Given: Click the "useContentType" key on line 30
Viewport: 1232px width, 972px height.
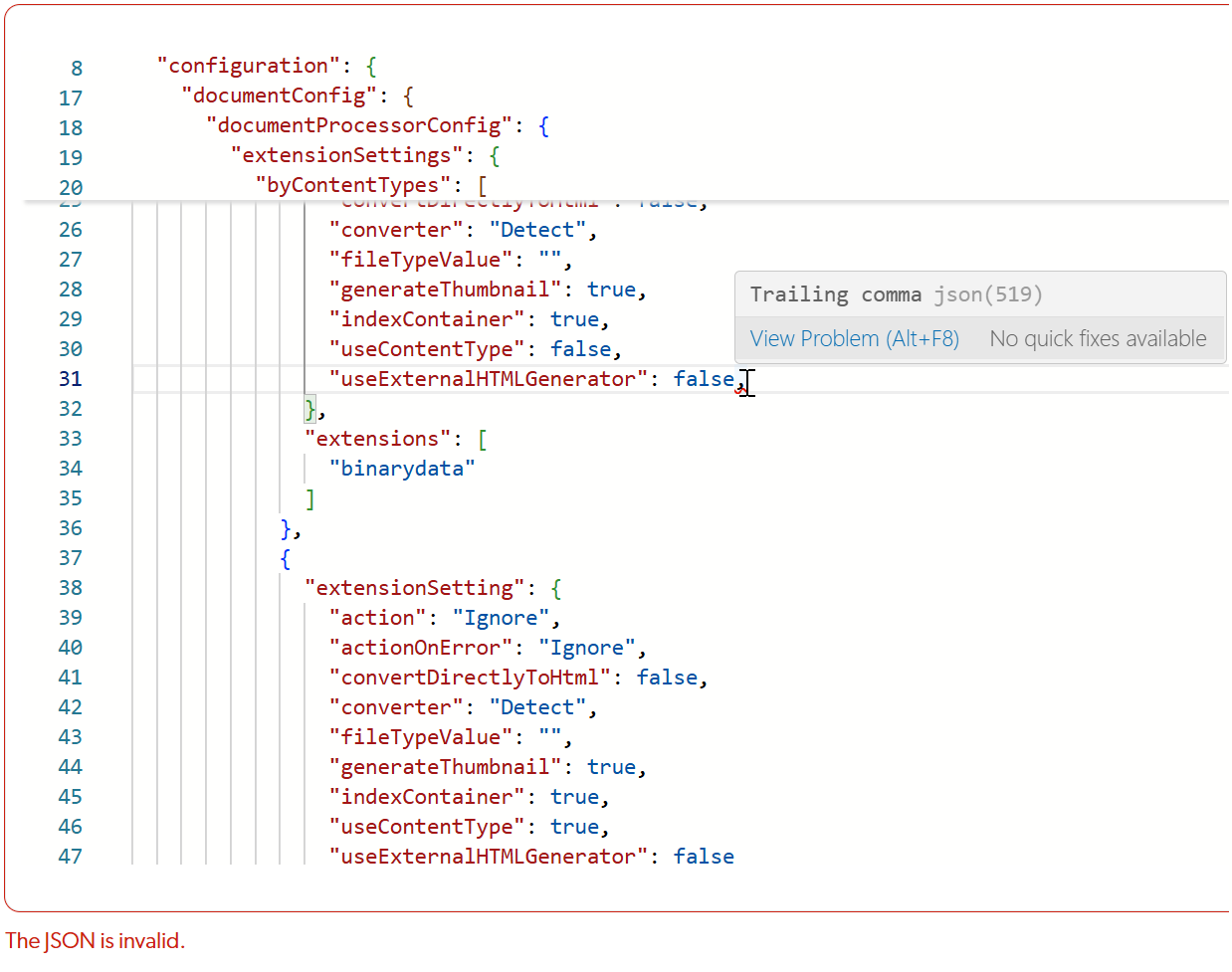Looking at the screenshot, I should (x=427, y=349).
